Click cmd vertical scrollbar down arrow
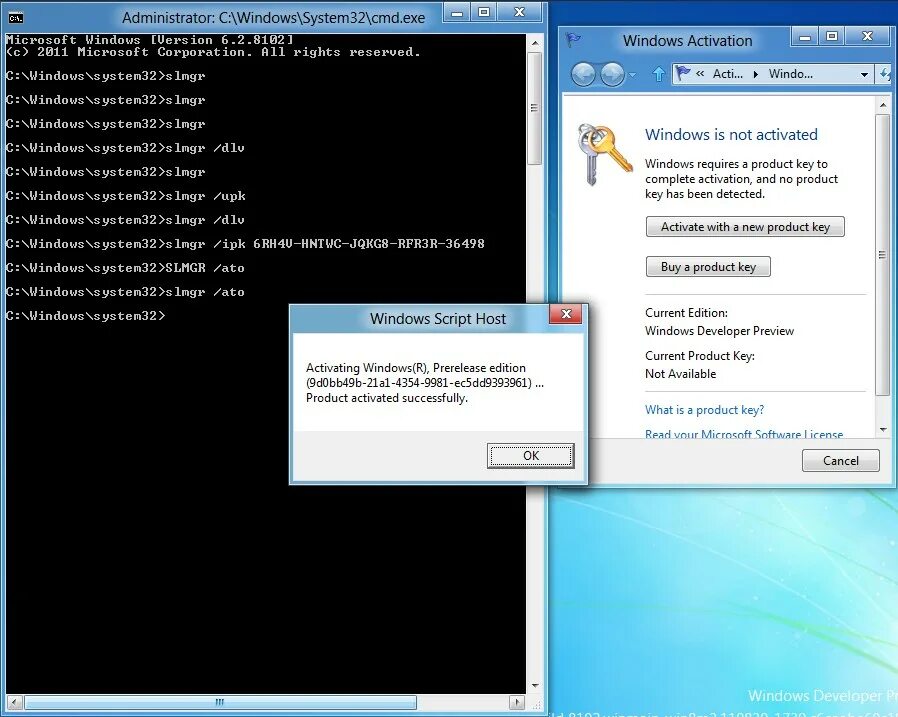The width and height of the screenshot is (898, 717). [x=534, y=686]
